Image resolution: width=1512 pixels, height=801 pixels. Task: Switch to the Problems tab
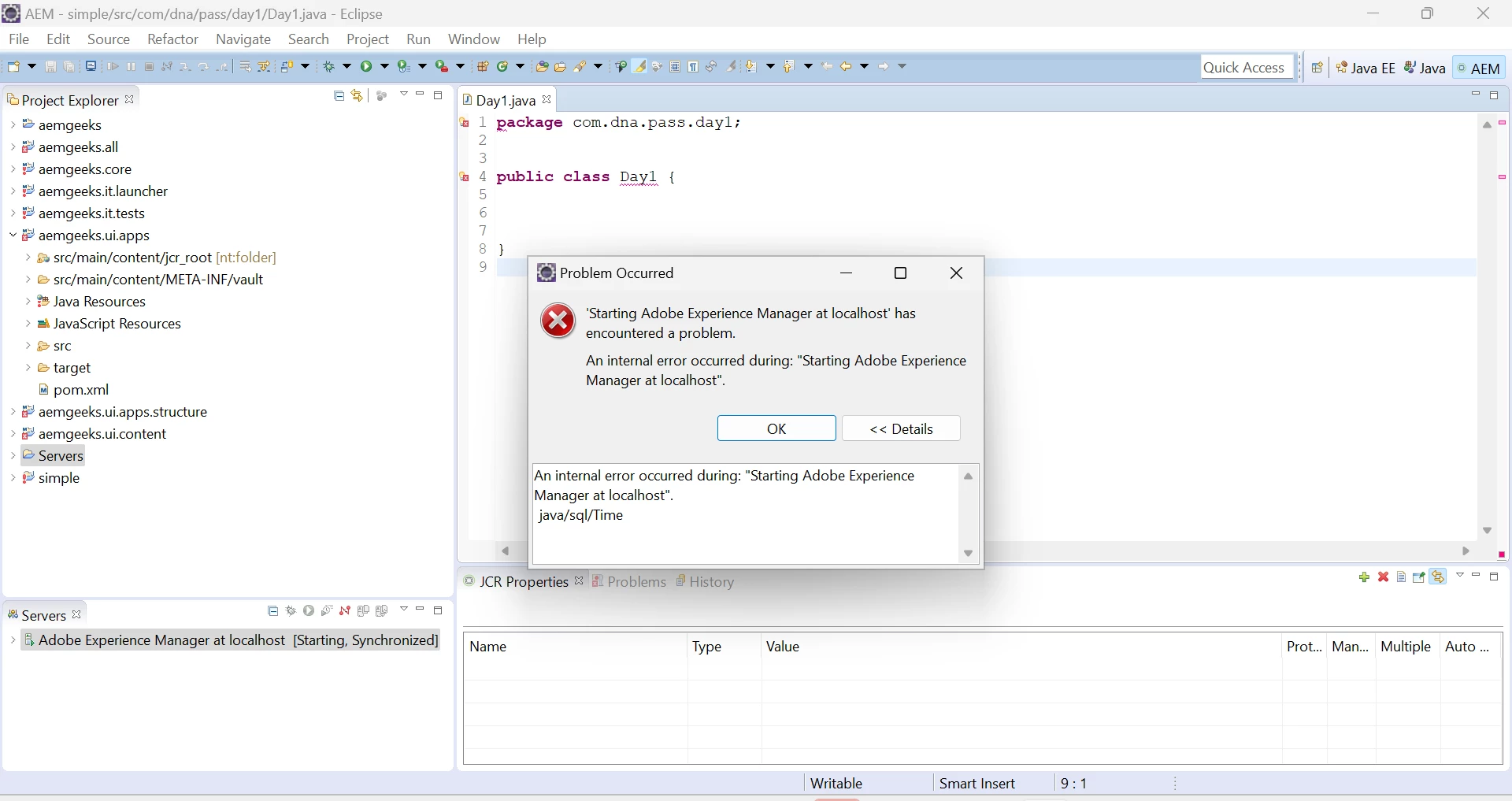pyautogui.click(x=629, y=582)
